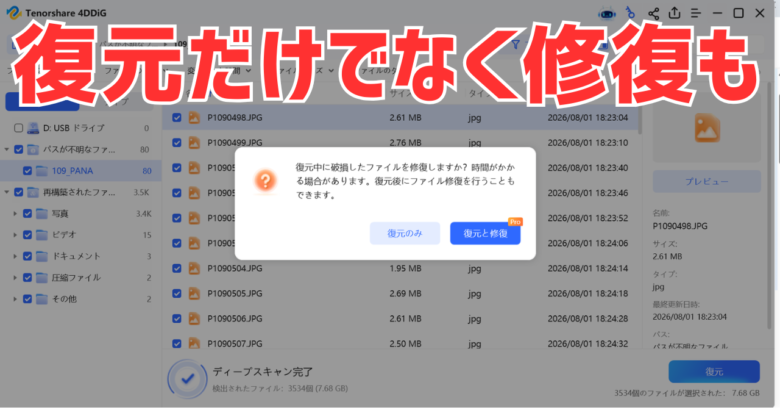Open the hamburger menu icon
780x410 pixels.
click(696, 13)
